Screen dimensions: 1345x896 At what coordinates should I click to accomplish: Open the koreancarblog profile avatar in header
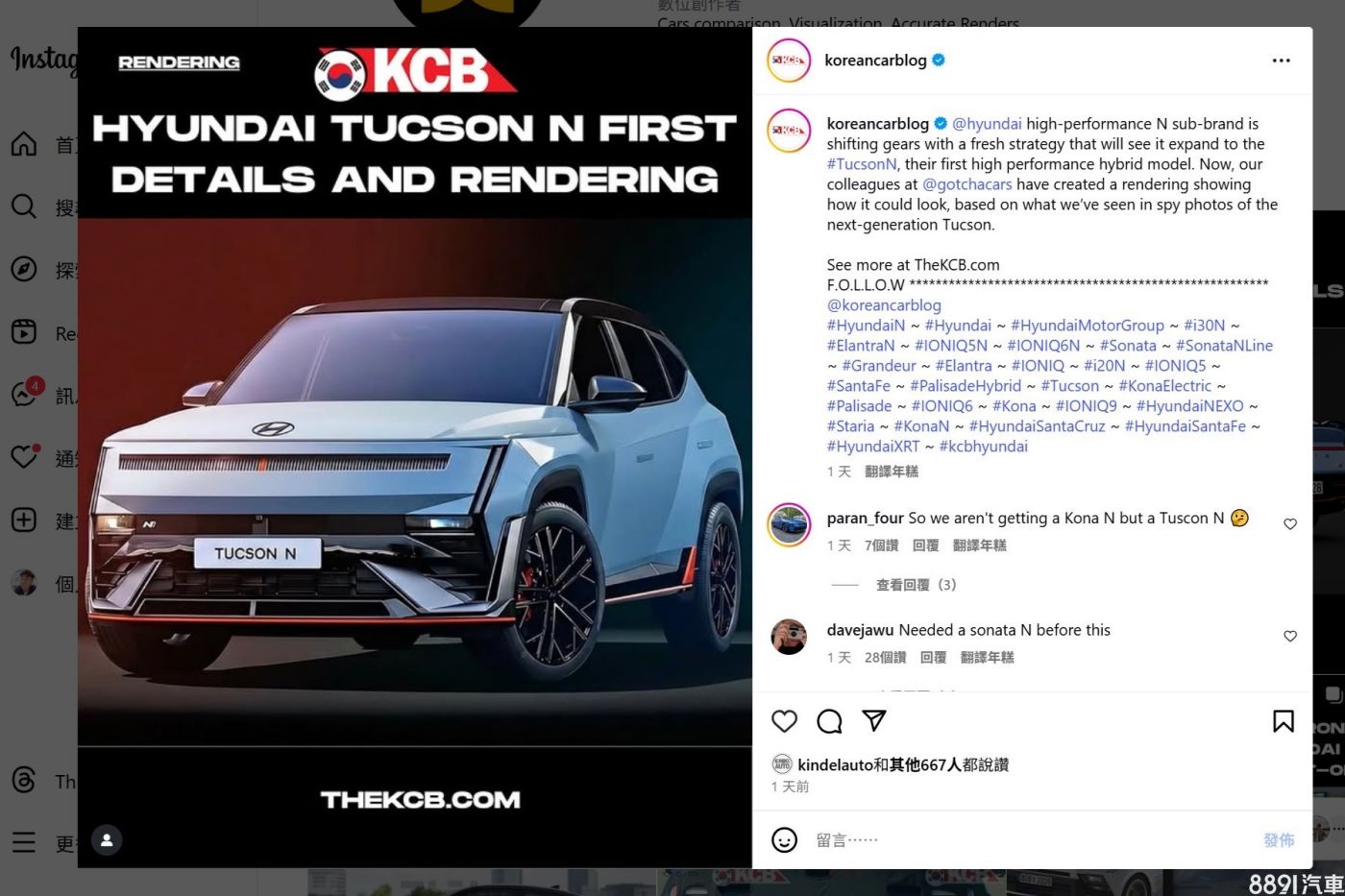[x=789, y=61]
